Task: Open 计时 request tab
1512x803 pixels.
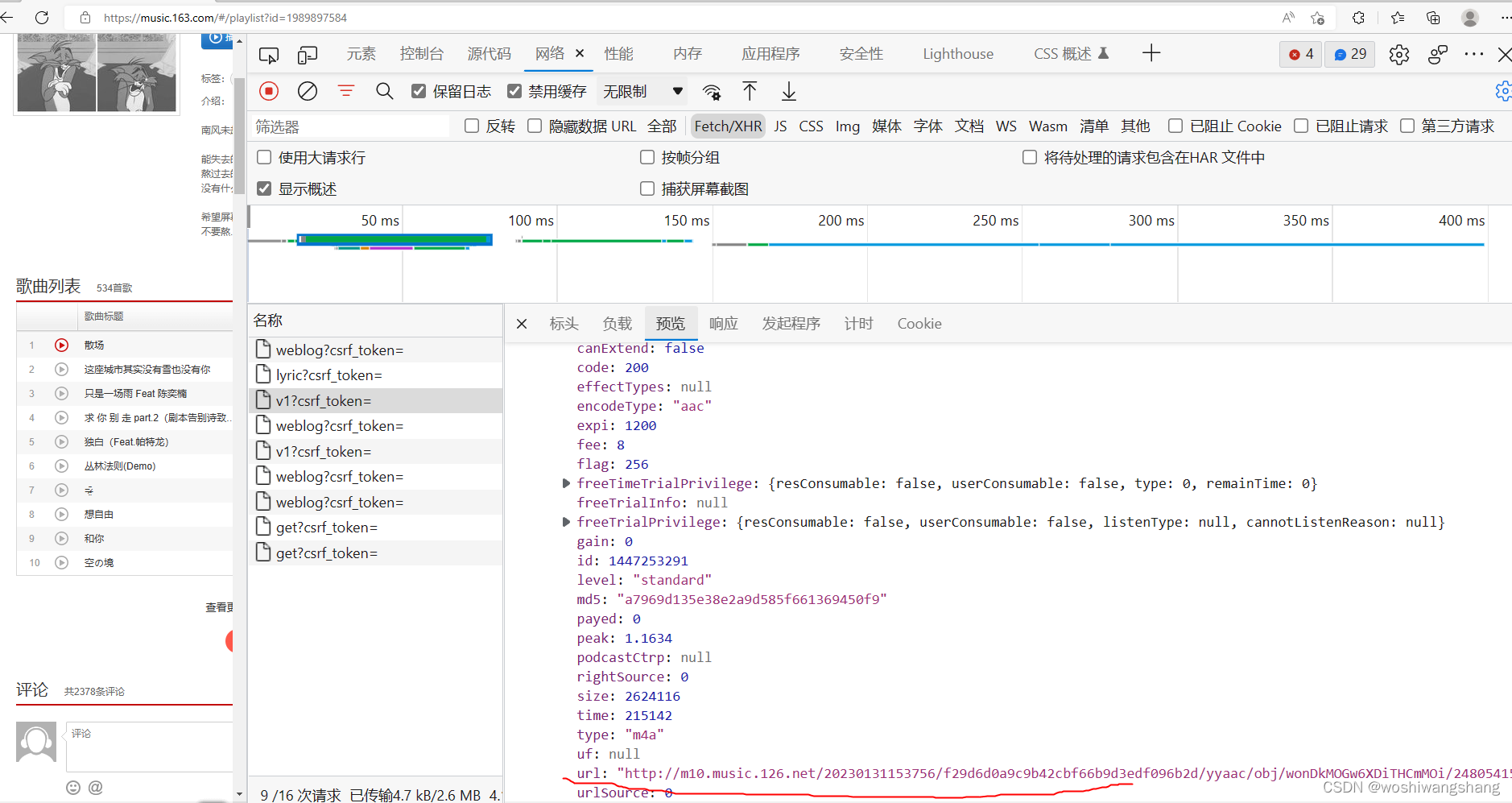Action: (x=859, y=324)
